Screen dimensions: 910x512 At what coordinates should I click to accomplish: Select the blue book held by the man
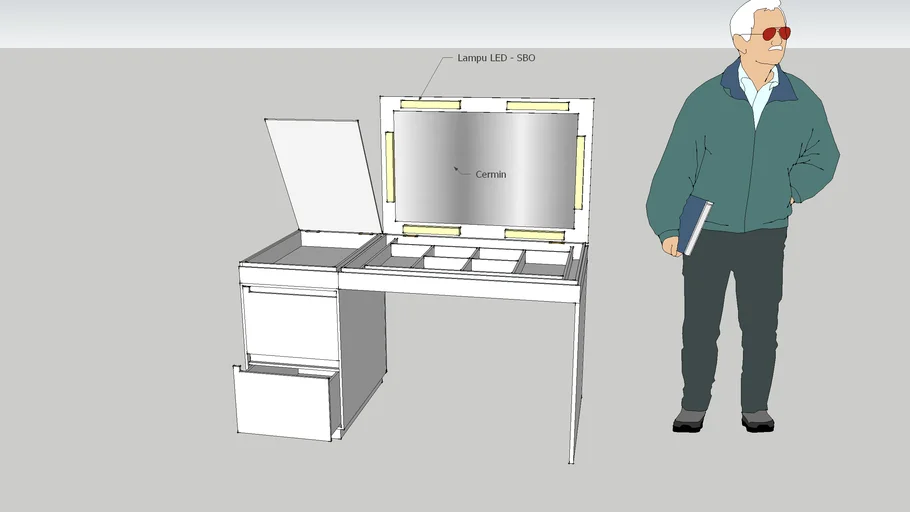click(x=694, y=225)
